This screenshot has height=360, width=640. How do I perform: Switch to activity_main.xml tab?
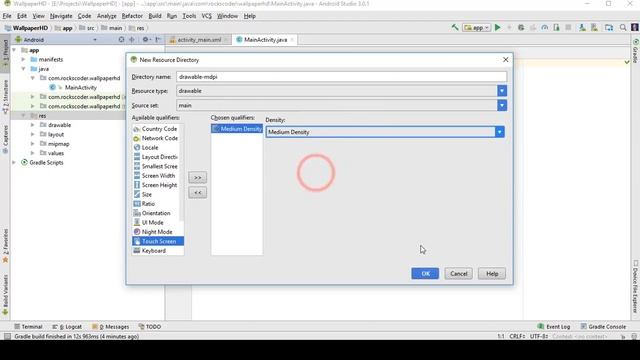(198, 40)
